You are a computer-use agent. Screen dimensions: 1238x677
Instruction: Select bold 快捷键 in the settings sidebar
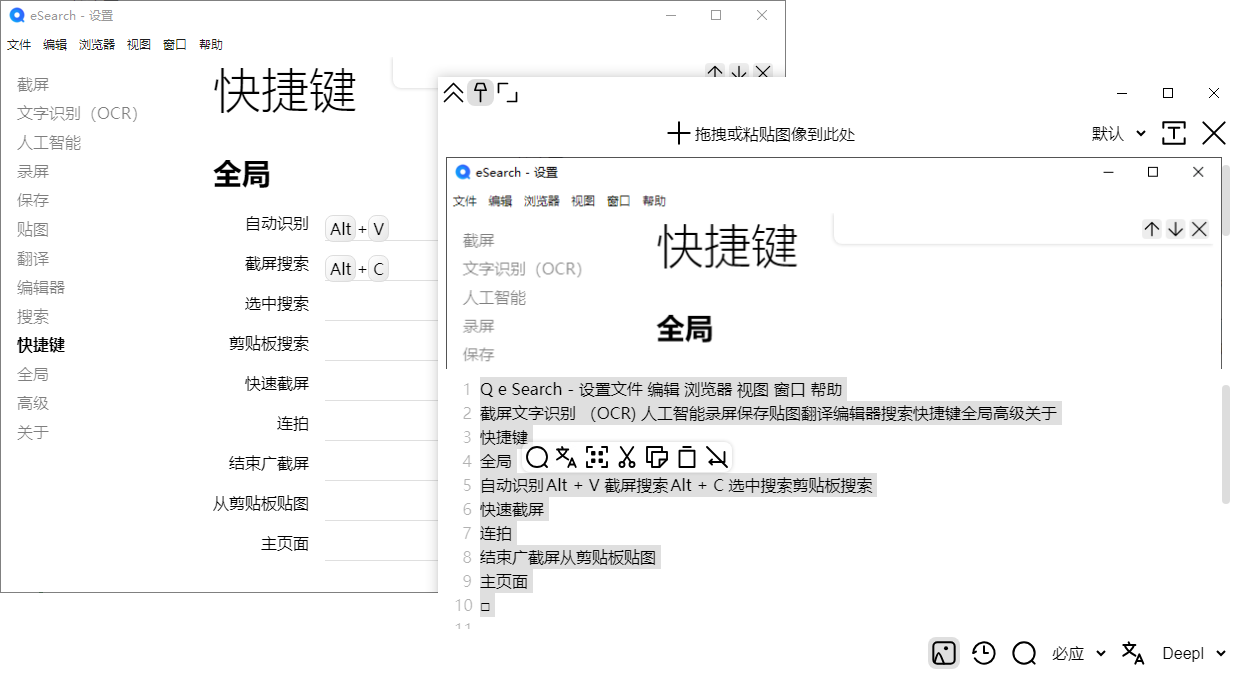click(41, 345)
